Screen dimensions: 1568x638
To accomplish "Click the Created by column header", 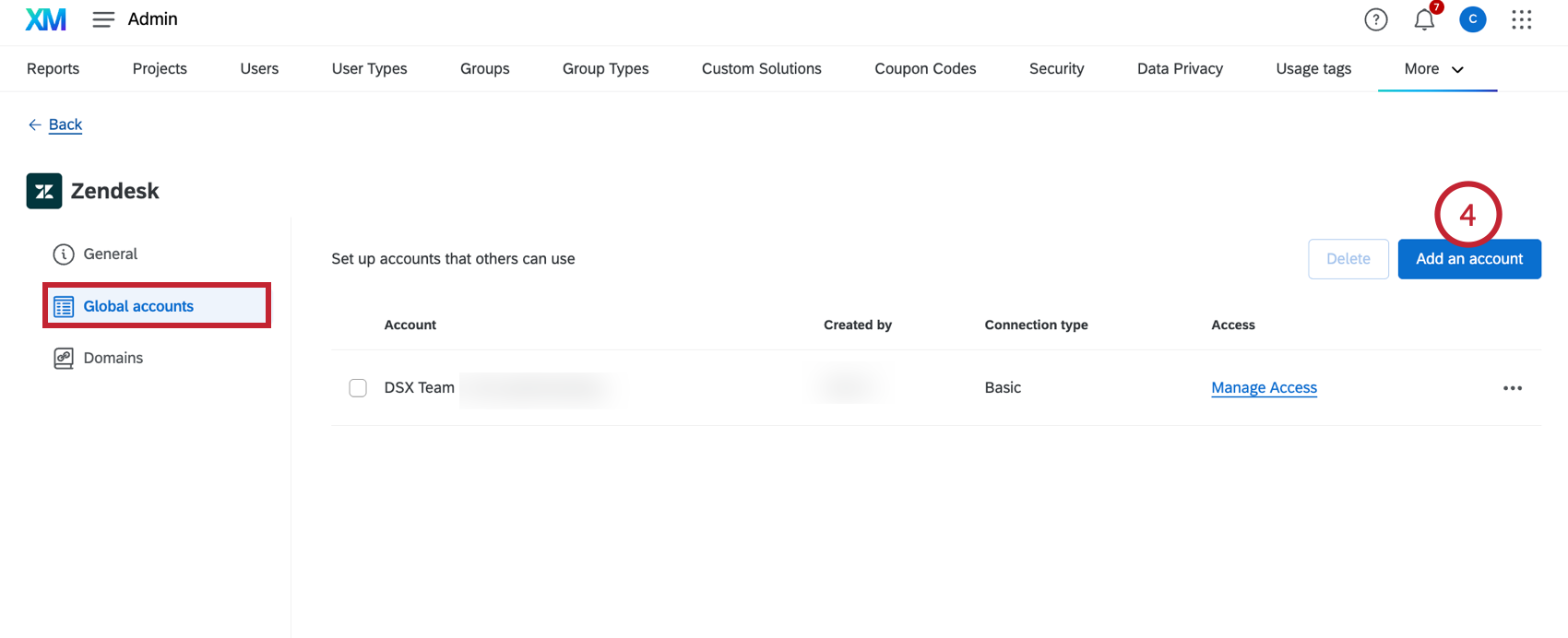I will (x=858, y=325).
